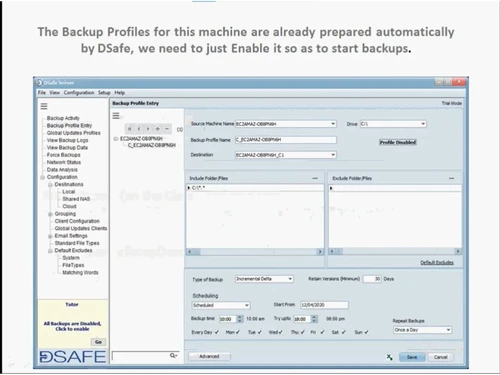Screen dimensions: 500x375
Task: Collapse the Default Excludes tree node
Action: (x=50, y=251)
